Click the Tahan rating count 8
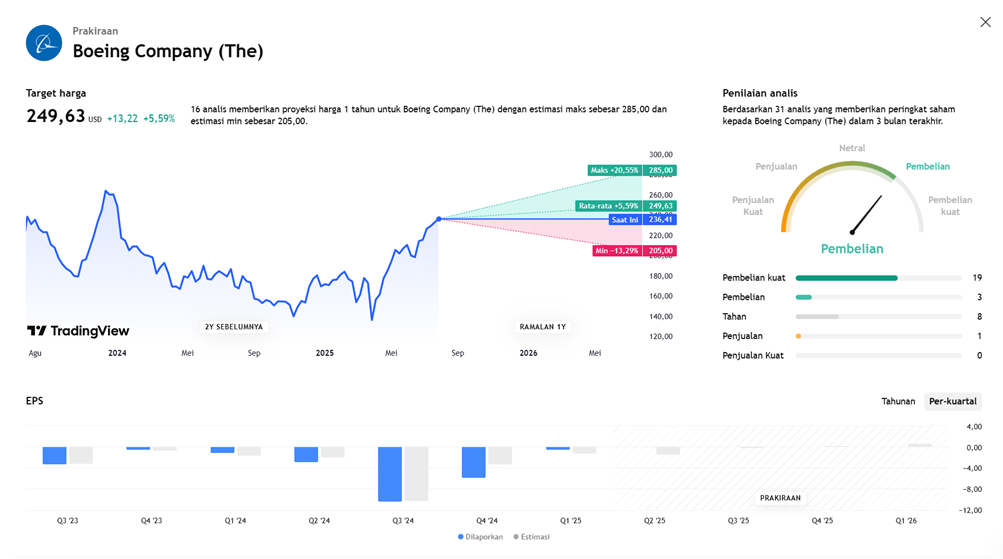The width and height of the screenshot is (1003, 559). [979, 317]
